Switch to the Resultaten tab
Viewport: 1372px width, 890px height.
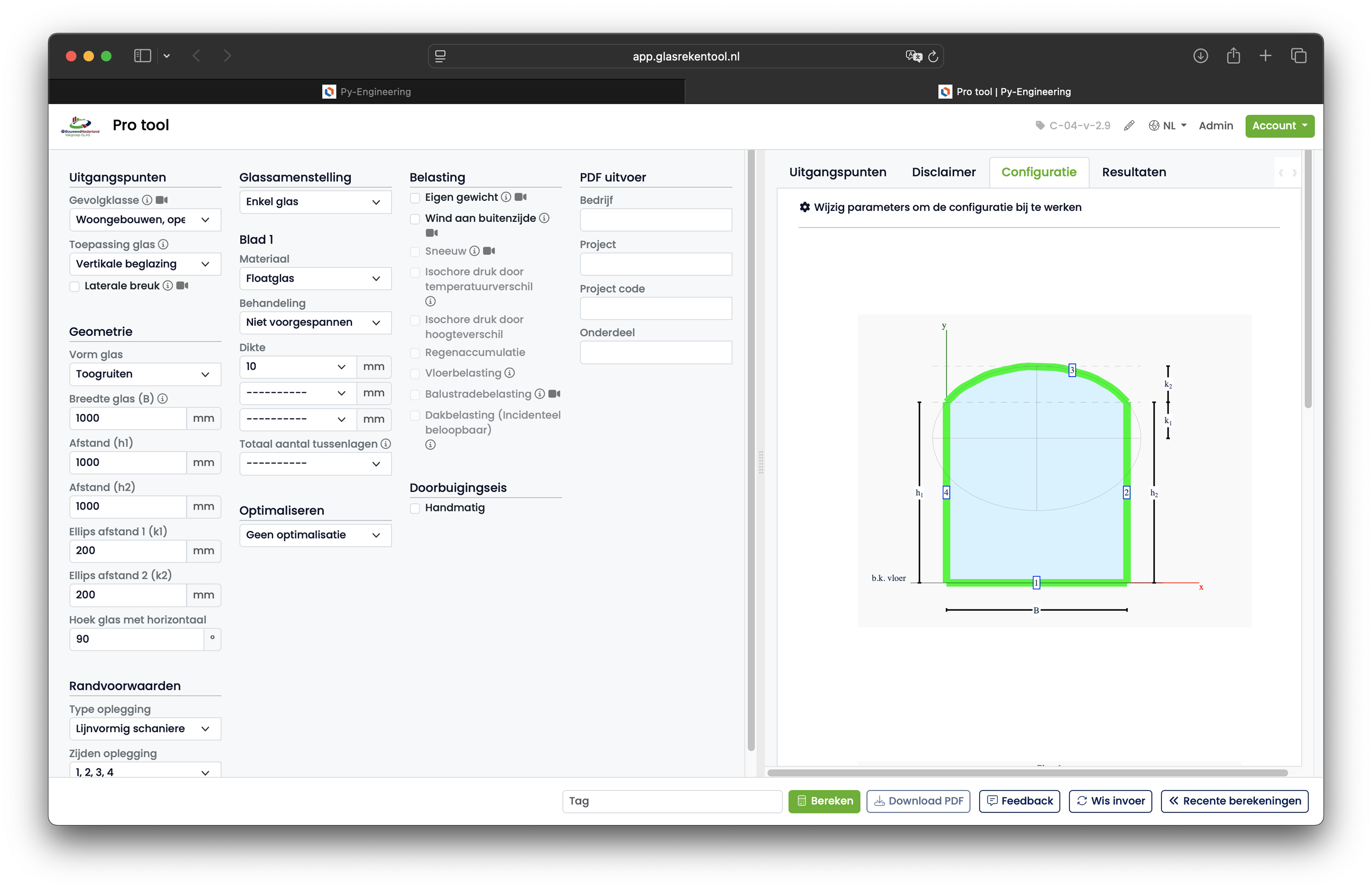pyautogui.click(x=1133, y=172)
